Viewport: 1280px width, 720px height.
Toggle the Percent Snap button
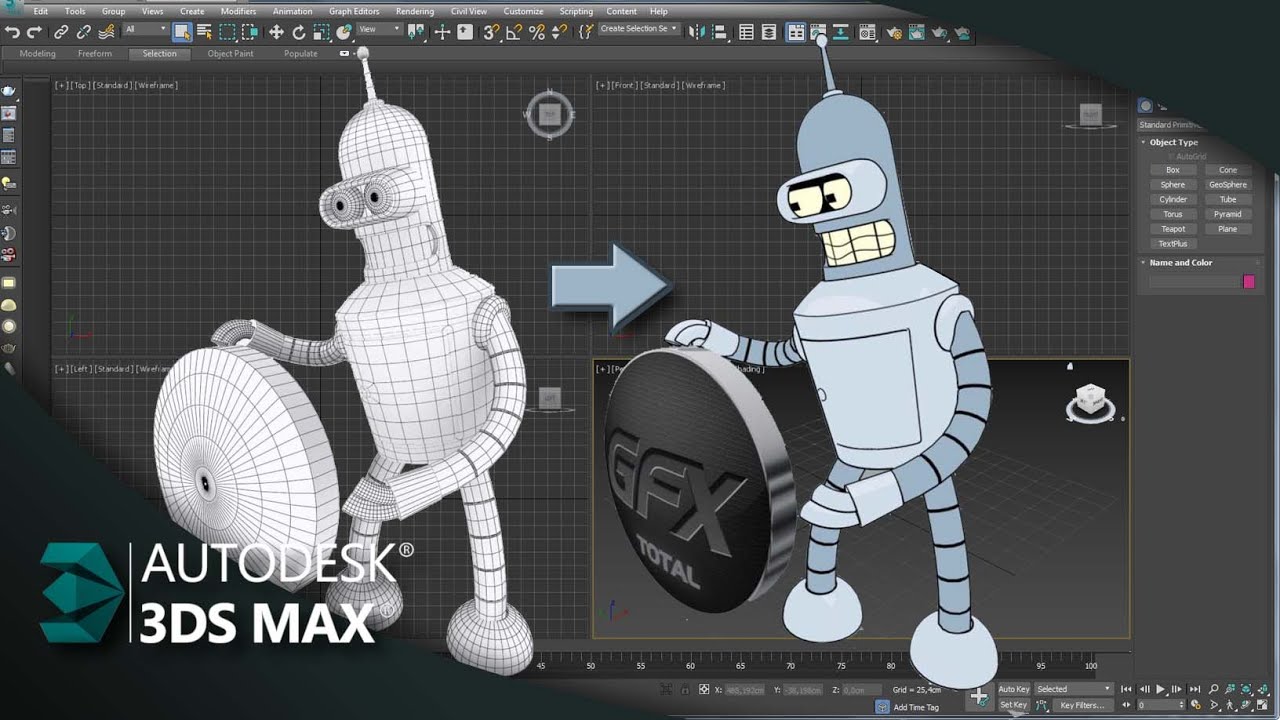tap(537, 32)
